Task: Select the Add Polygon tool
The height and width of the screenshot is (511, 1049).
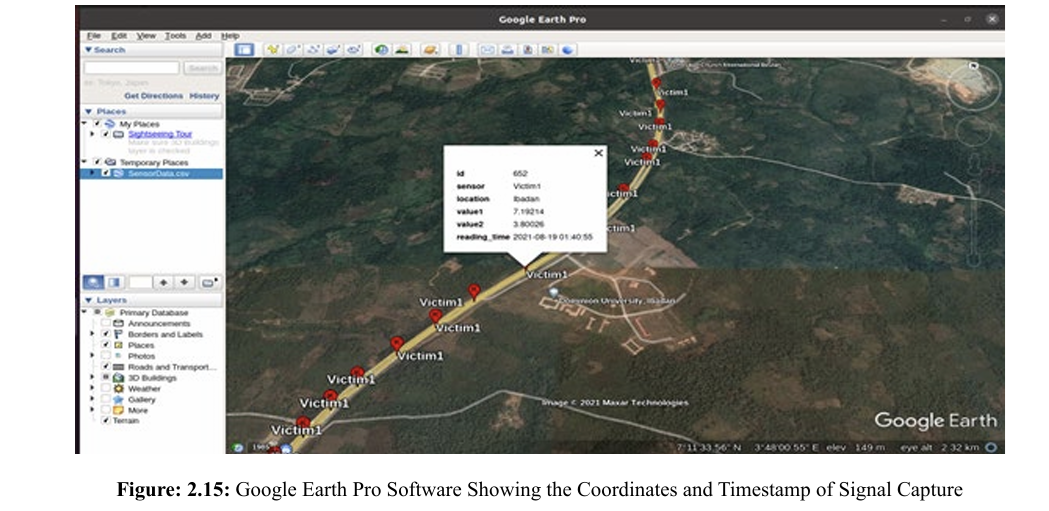Action: point(293,49)
